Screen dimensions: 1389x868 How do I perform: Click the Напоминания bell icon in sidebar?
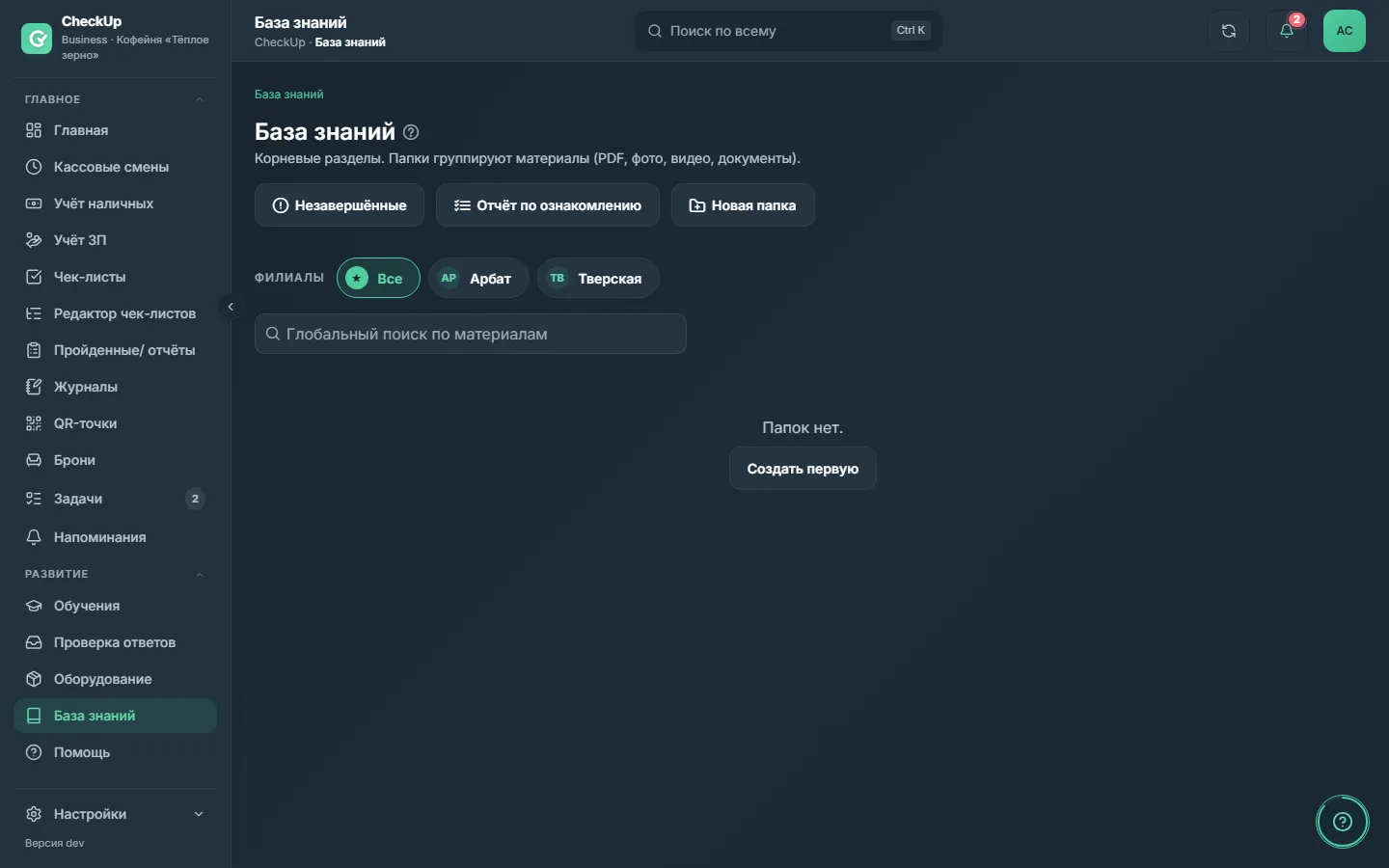tap(34, 537)
